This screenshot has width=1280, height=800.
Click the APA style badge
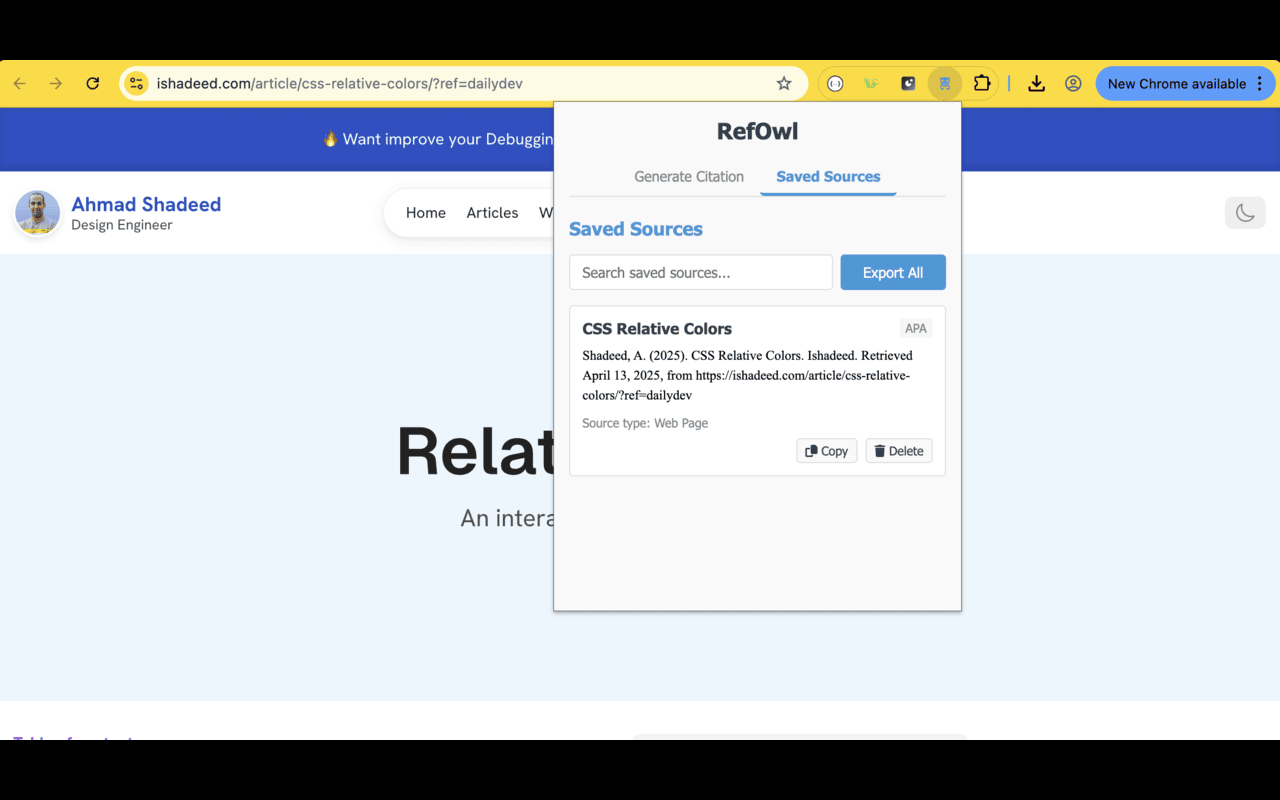[916, 328]
